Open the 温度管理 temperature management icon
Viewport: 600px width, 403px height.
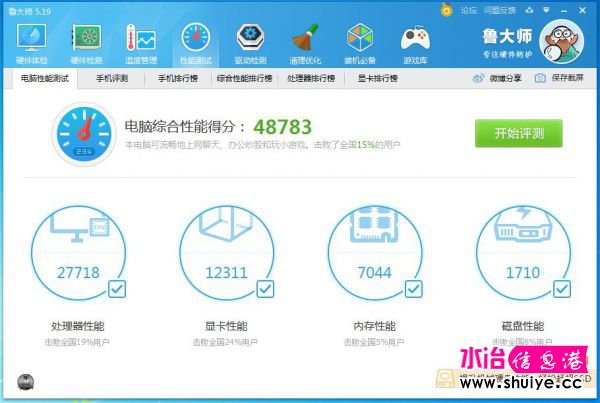[141, 42]
